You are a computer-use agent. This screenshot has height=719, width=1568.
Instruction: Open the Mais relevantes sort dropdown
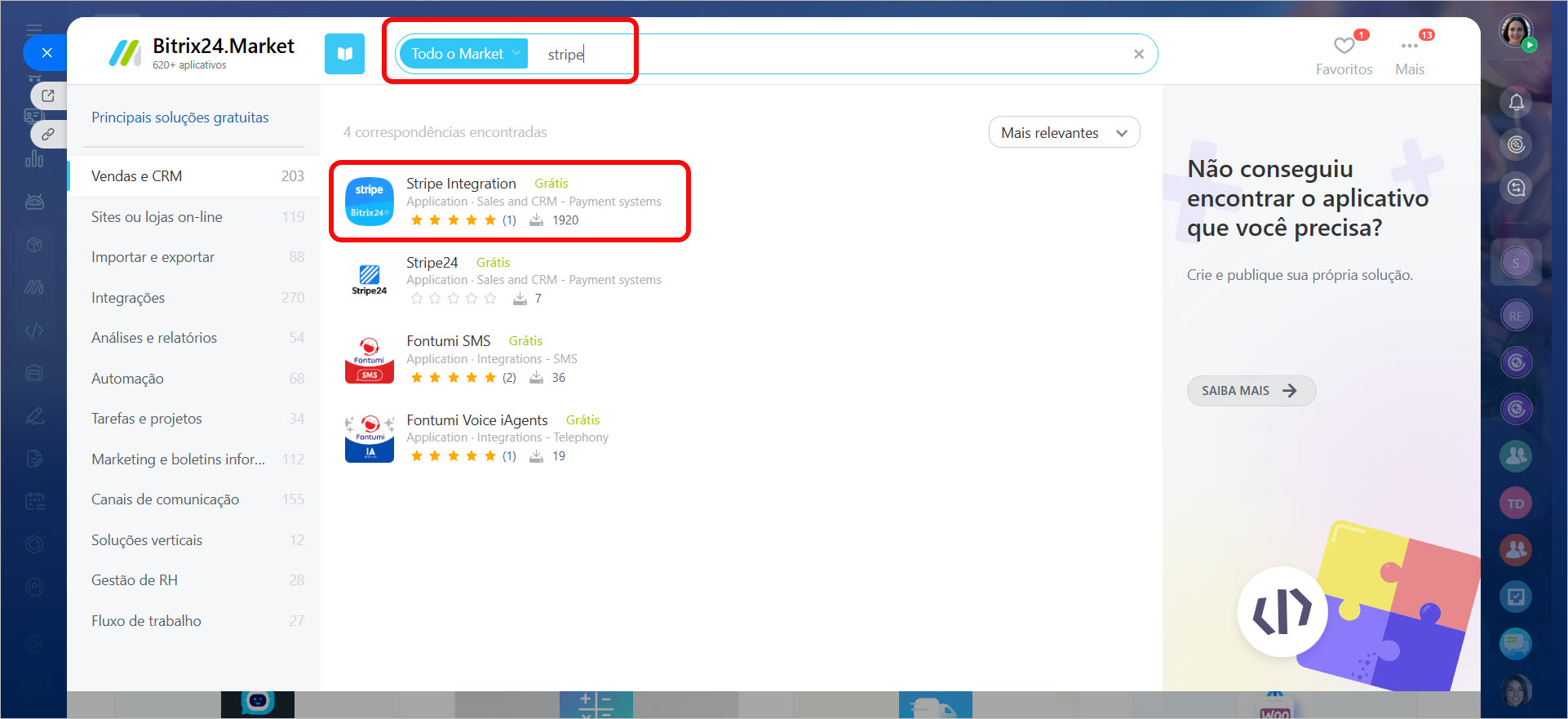pos(1063,133)
